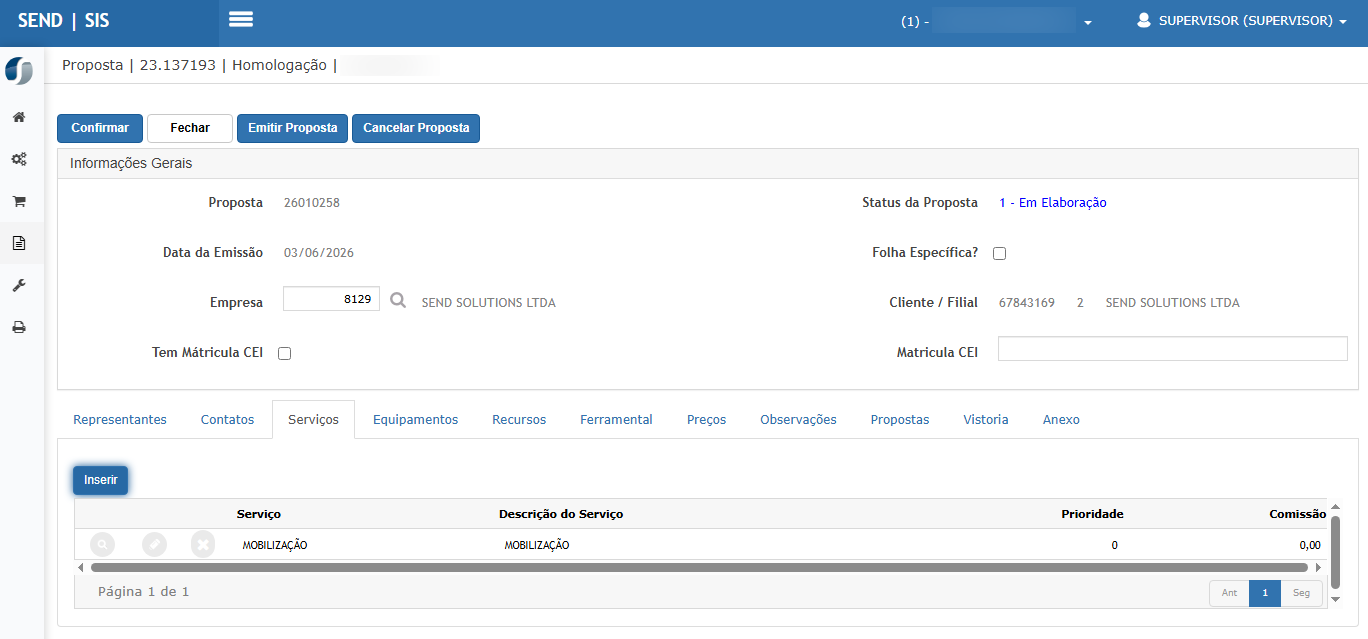
Task: Click the client code 67843169
Action: [1027, 302]
